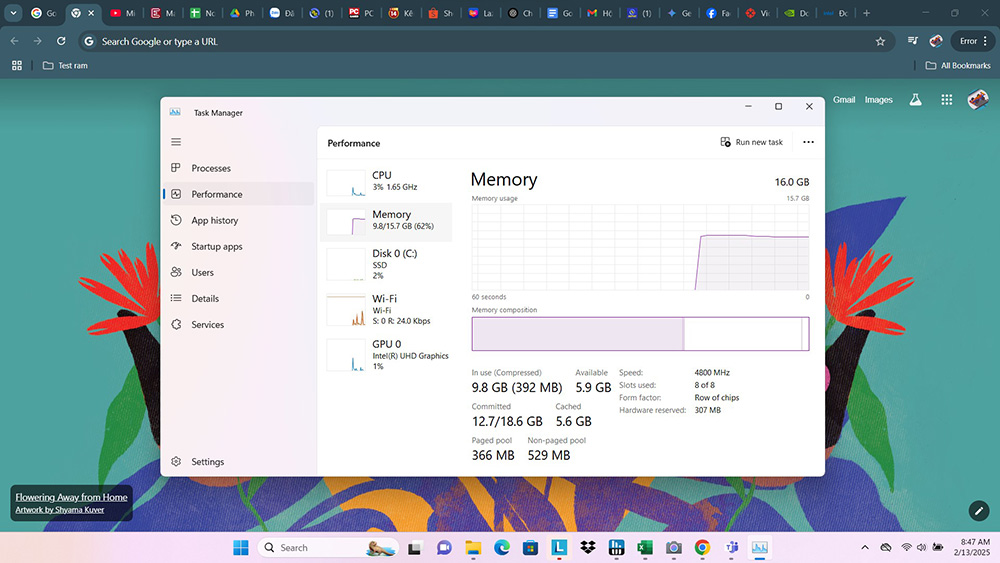
Task: Open Chrome tab search dropdown arrow
Action: tap(13, 13)
